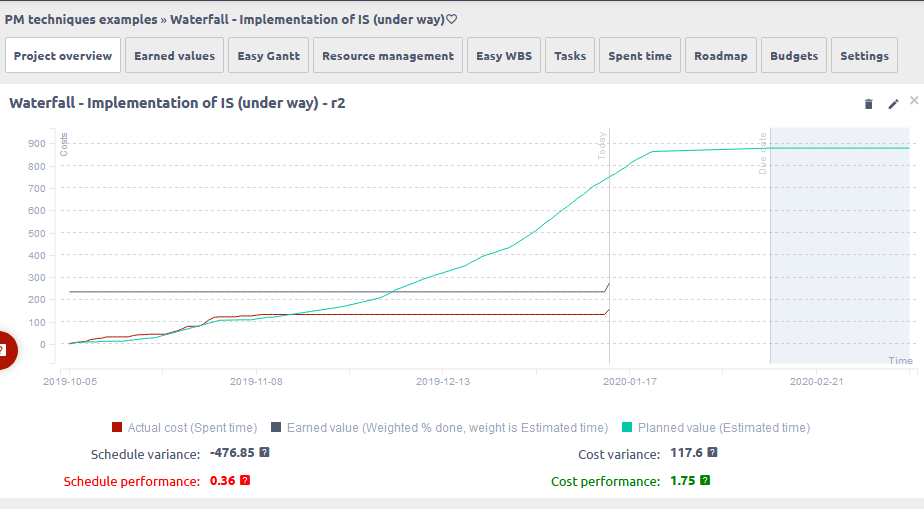This screenshot has width=924, height=509.
Task: Open the PM techniques examples breadcrumb link
Action: (x=80, y=19)
